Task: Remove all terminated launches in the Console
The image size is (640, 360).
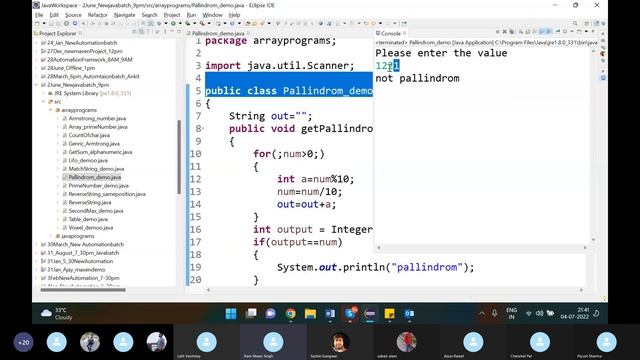Action: tap(511, 31)
